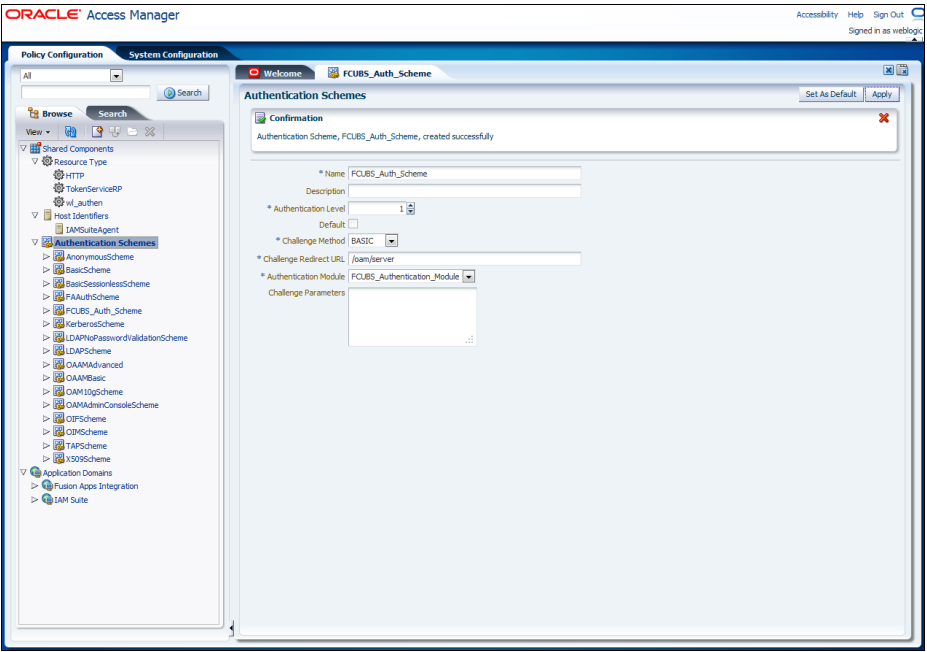
Task: Collapse the Shared Components node
Action: pos(24,148)
